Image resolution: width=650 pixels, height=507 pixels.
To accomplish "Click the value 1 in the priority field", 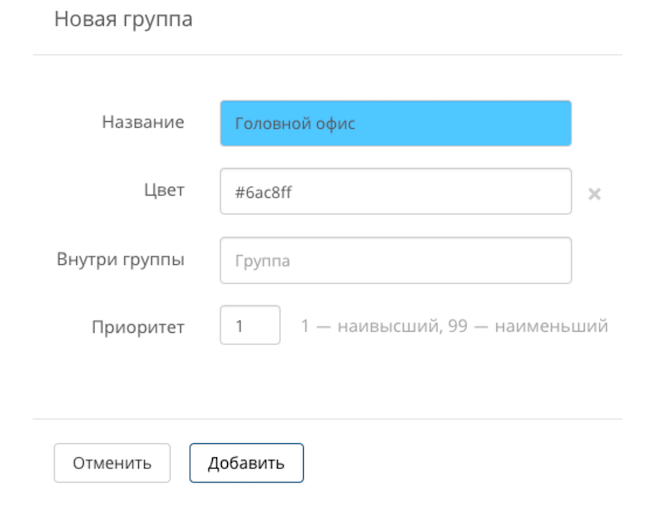I will pos(240,326).
